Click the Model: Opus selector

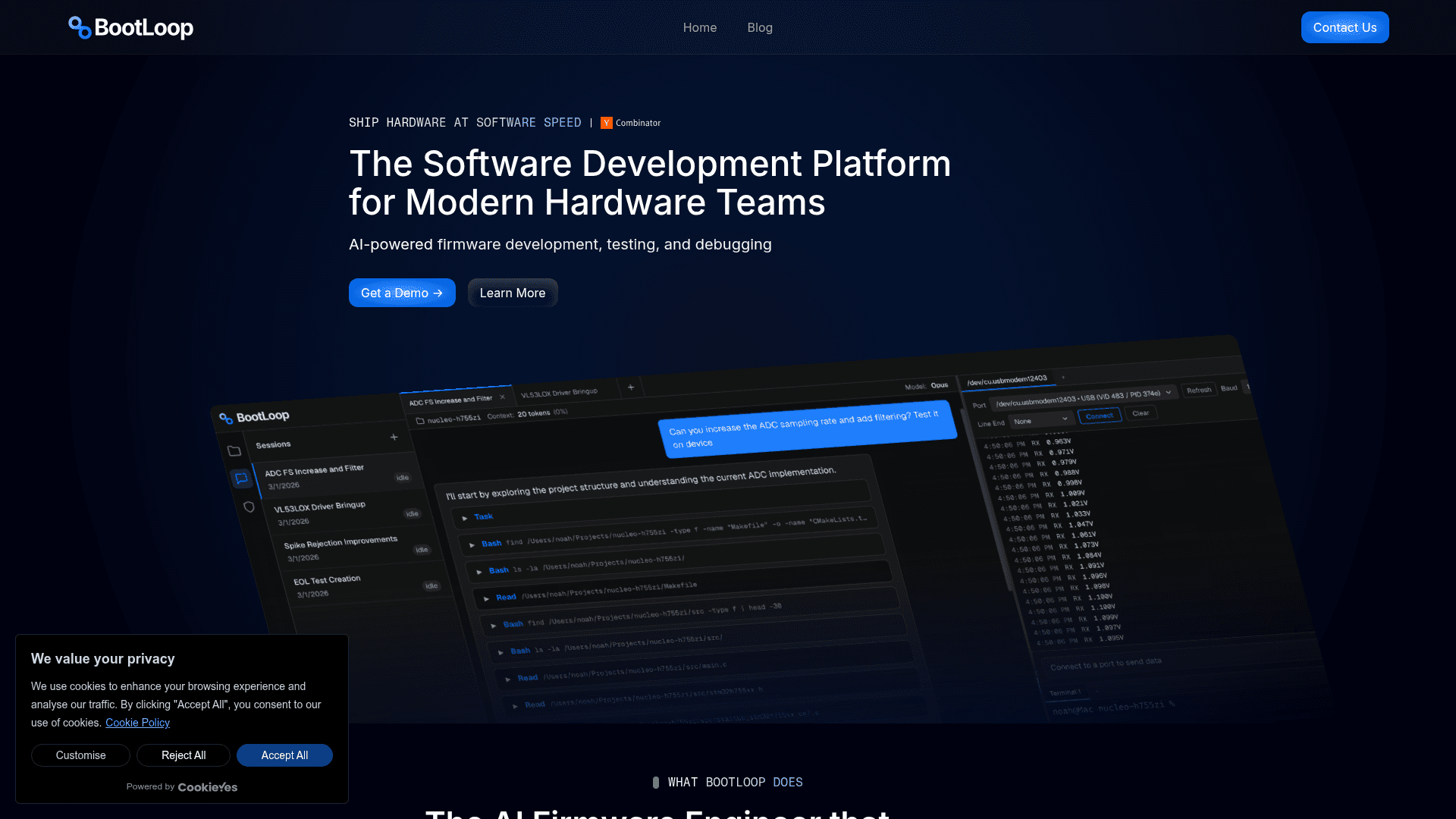(x=926, y=386)
